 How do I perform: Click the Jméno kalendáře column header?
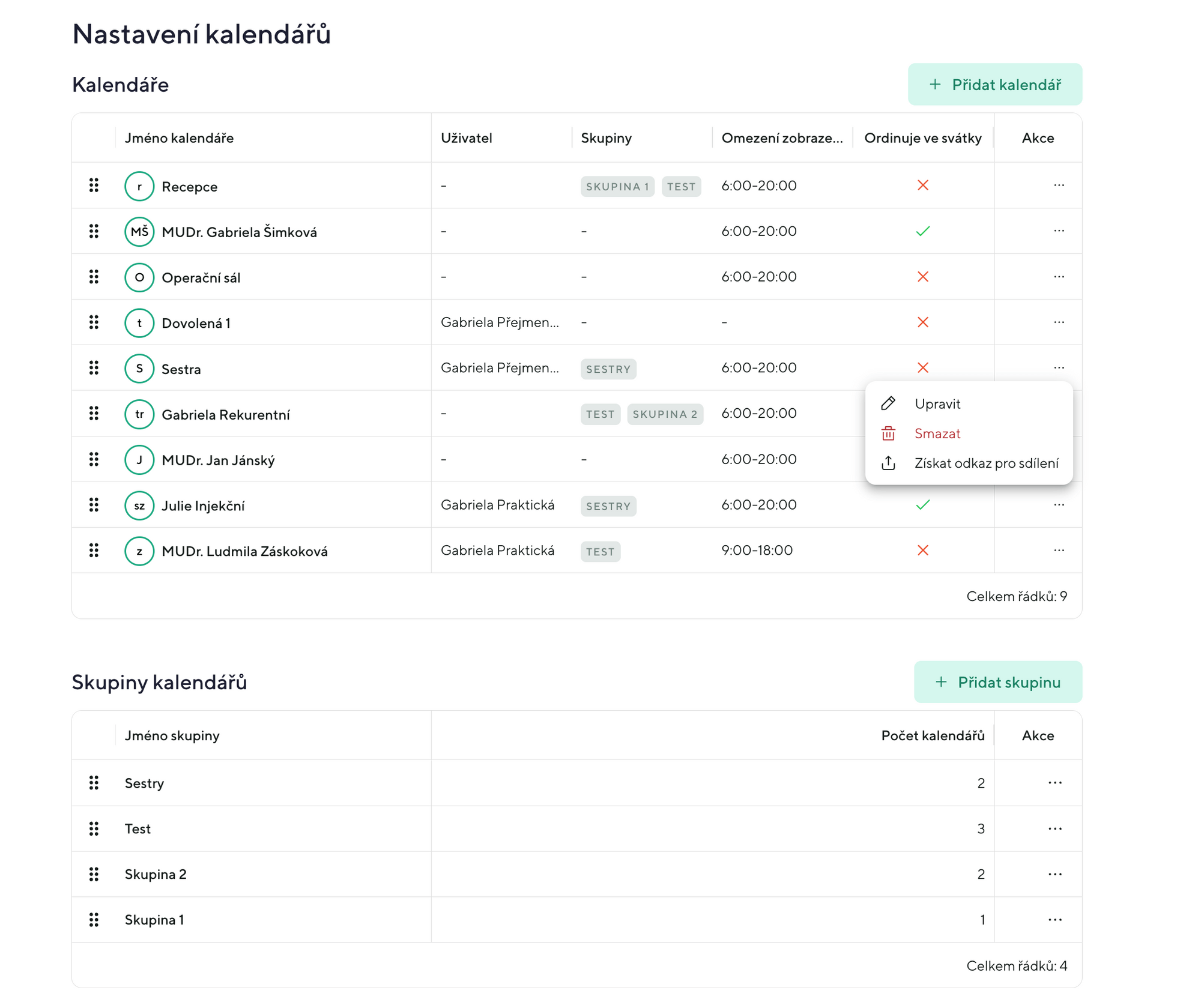tap(179, 138)
